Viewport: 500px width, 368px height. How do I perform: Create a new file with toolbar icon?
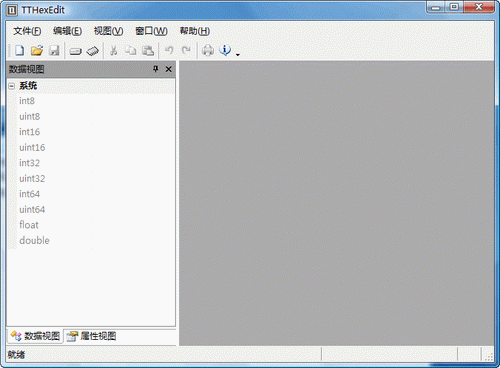19,50
